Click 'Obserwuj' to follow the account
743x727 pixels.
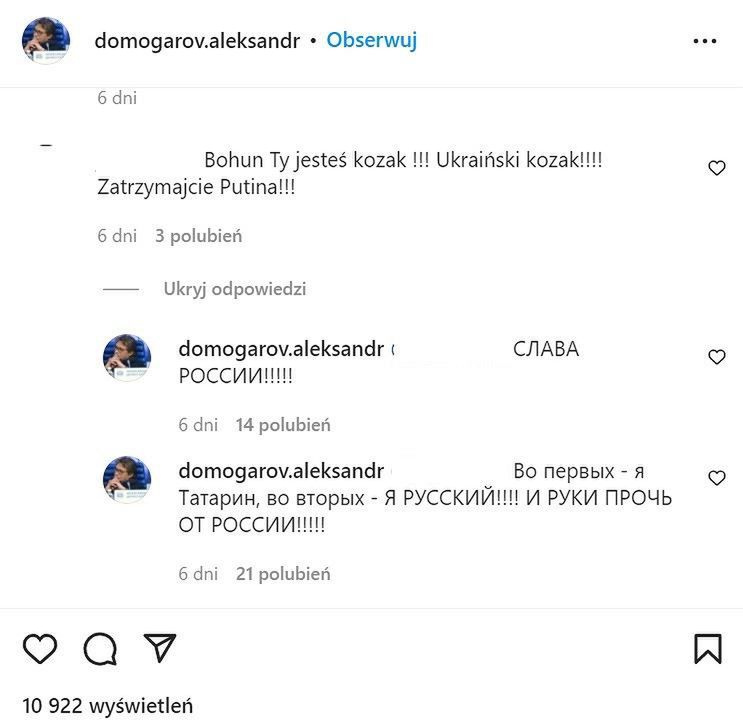372,40
